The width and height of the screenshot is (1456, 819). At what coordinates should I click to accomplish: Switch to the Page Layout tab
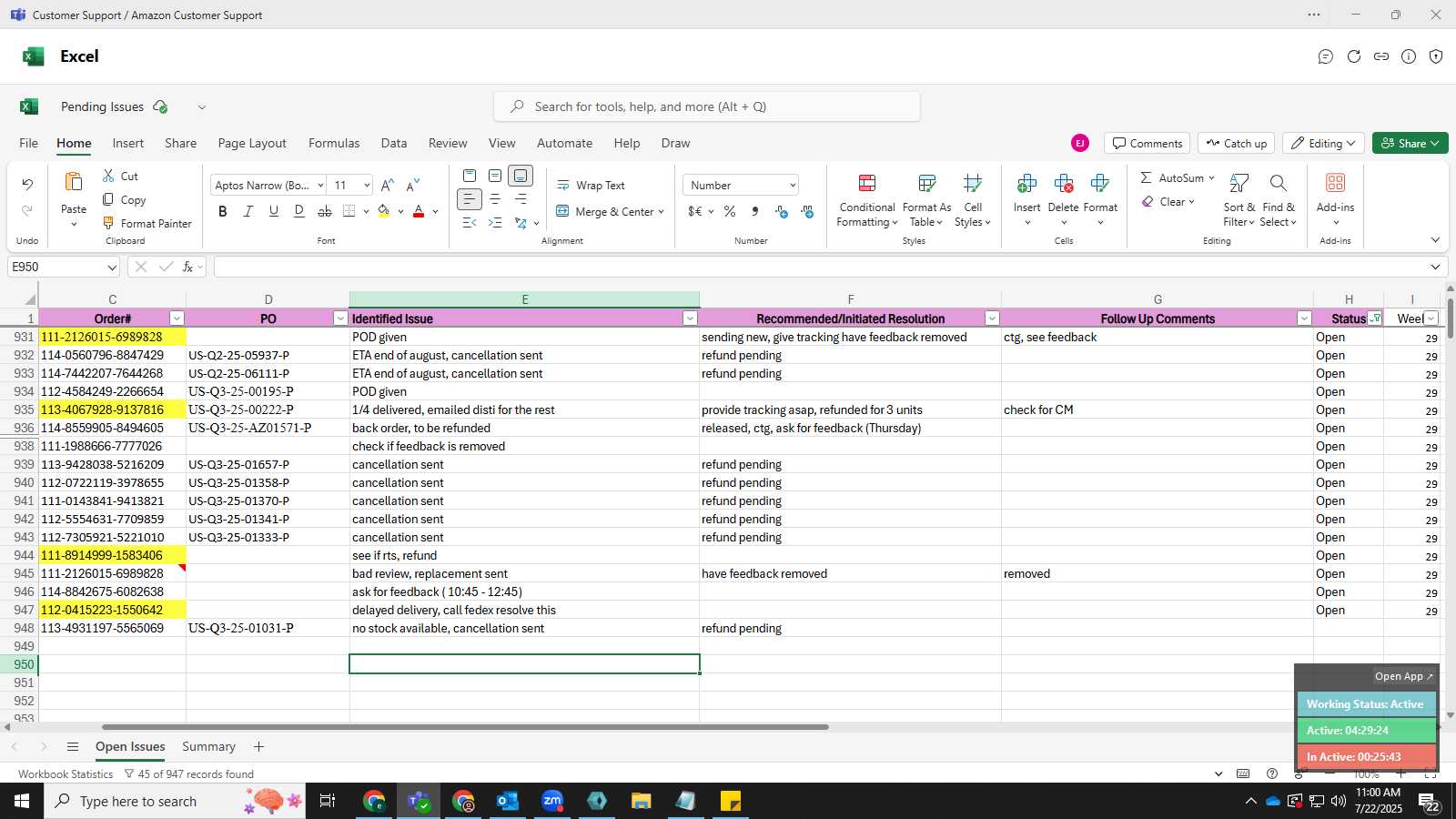coord(252,143)
